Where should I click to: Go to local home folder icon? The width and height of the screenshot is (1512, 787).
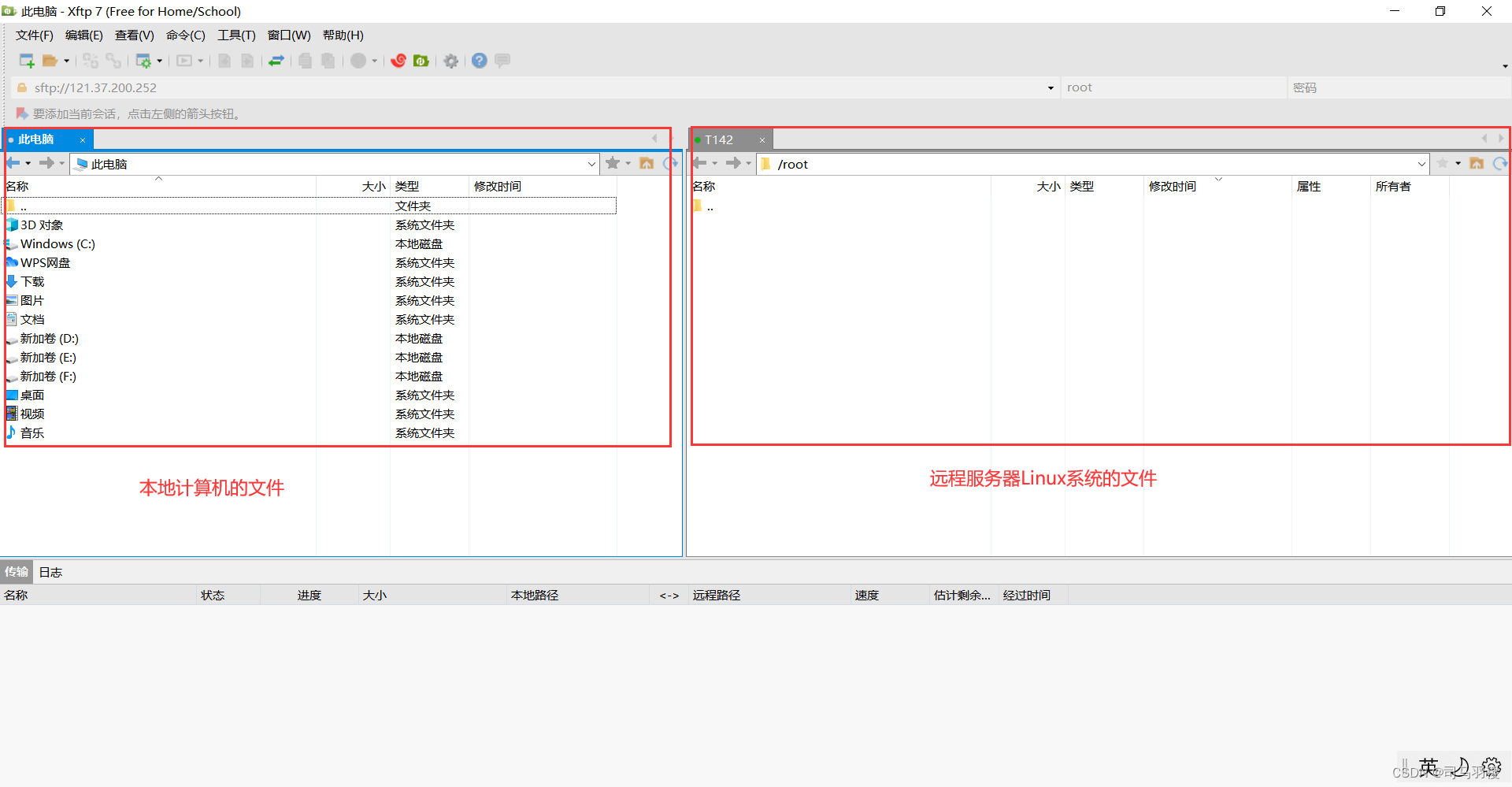pyautogui.click(x=647, y=163)
